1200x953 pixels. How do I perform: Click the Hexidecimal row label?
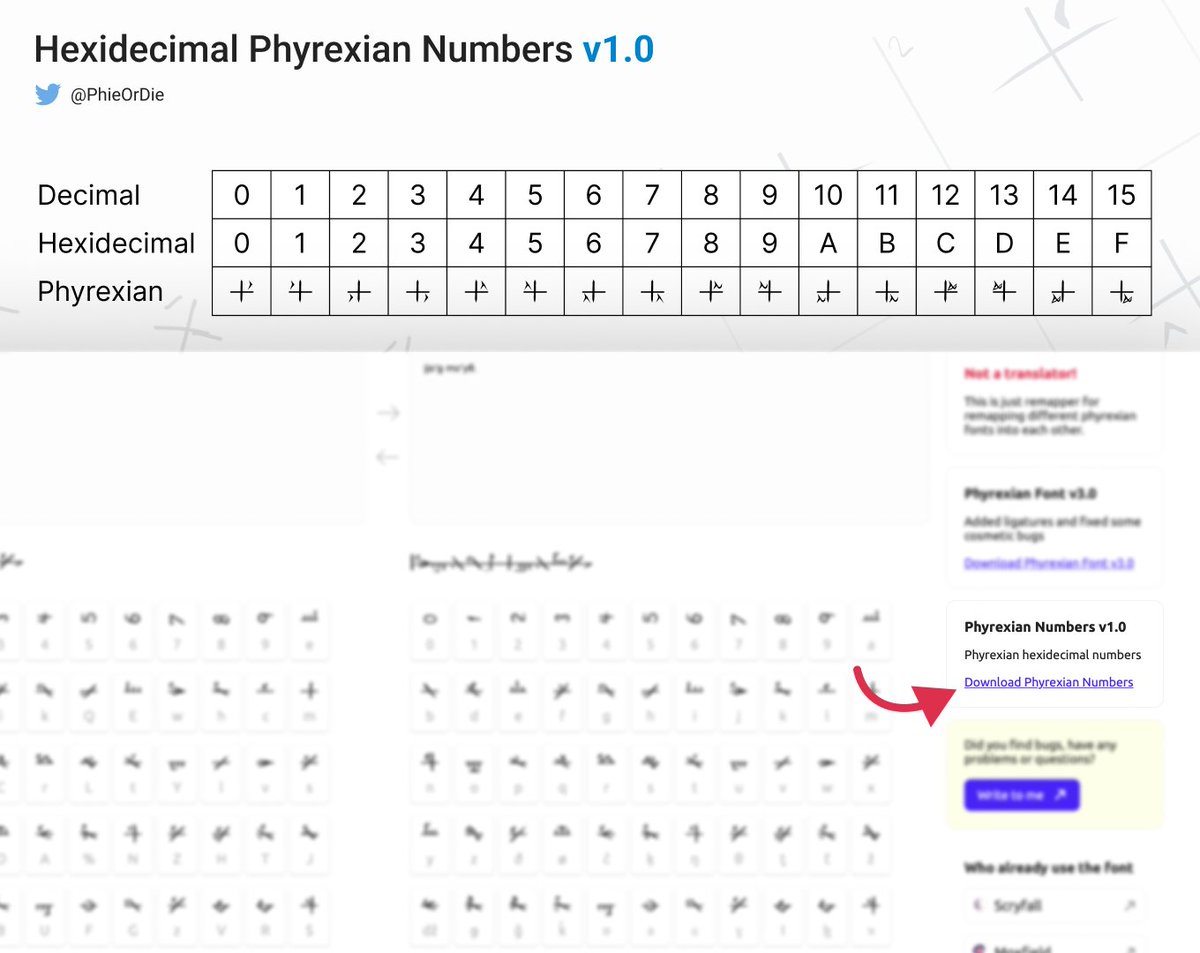116,243
